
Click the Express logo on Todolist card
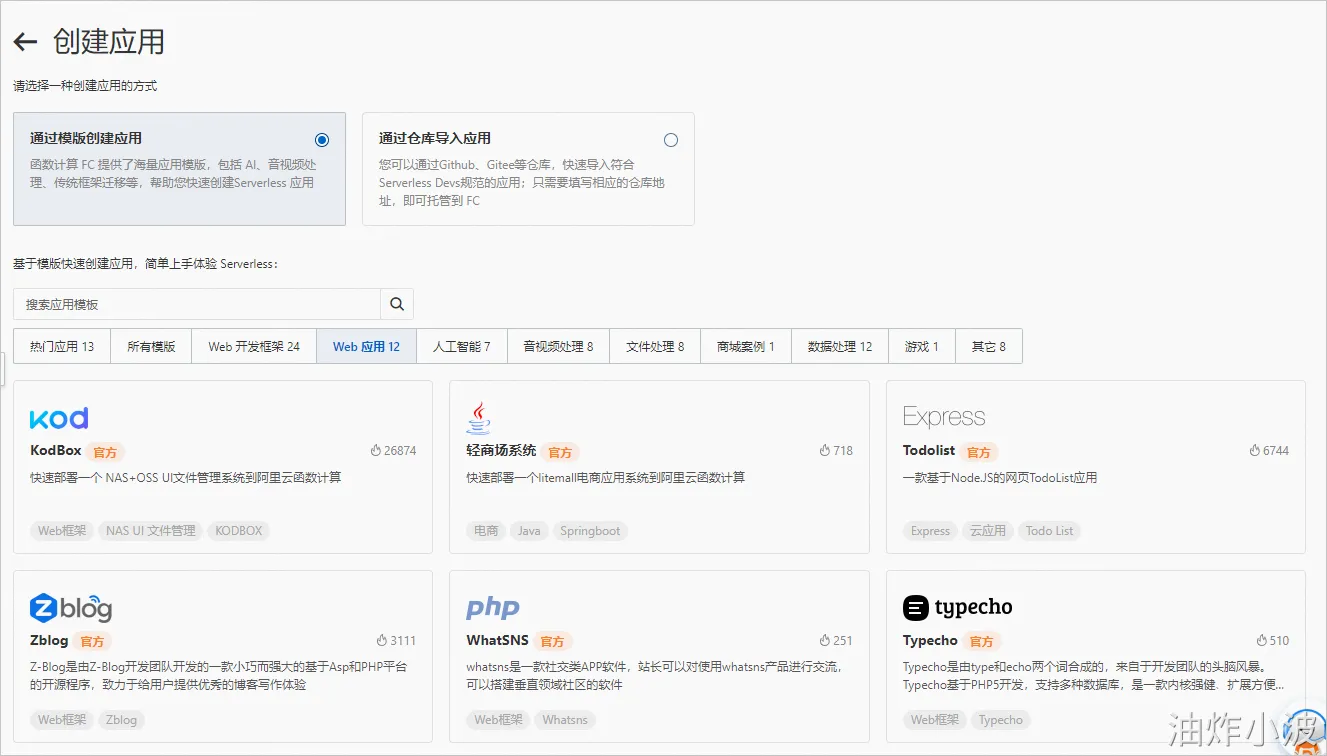[944, 417]
